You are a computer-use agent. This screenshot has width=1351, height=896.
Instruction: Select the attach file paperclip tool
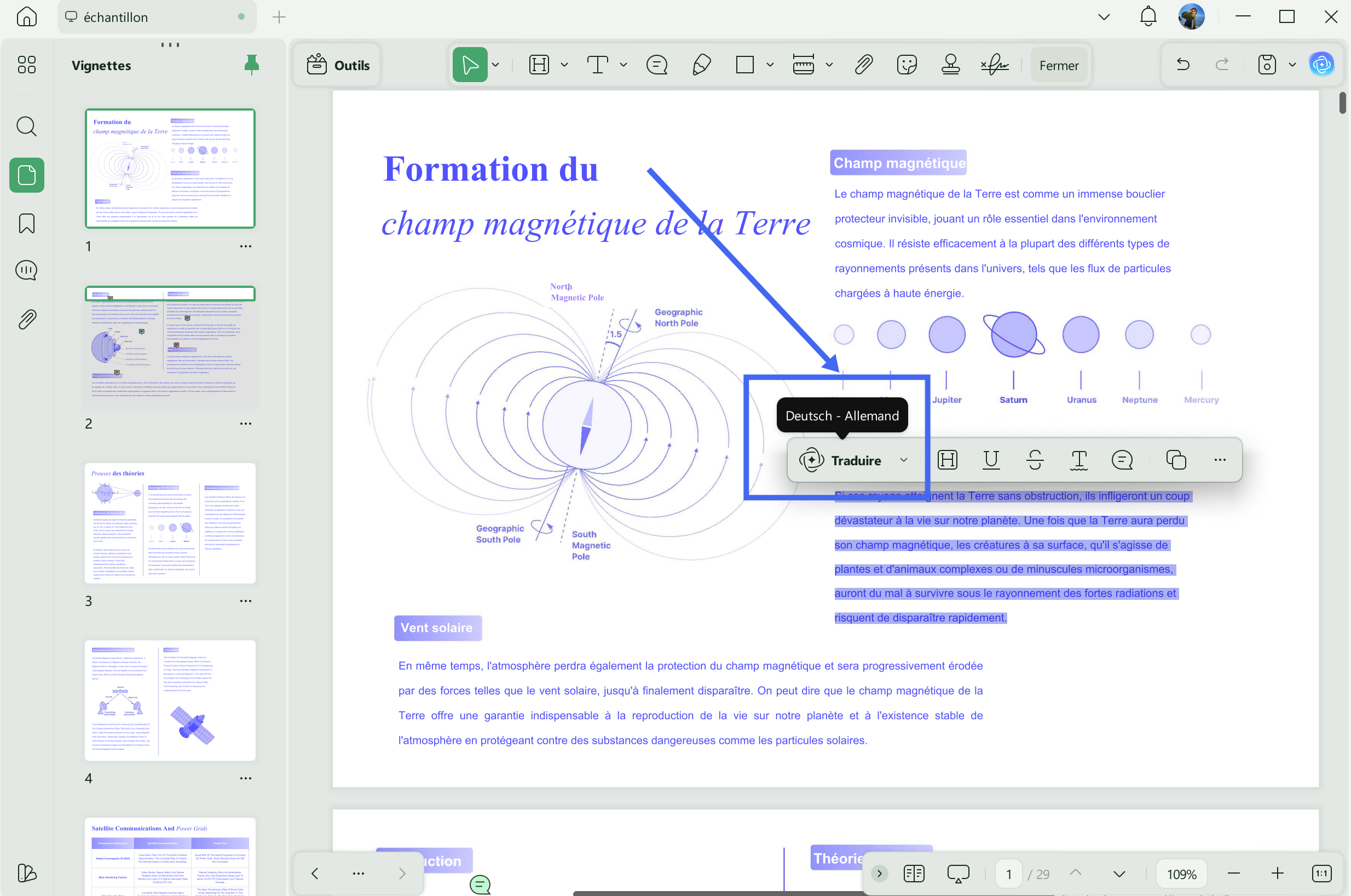(x=863, y=65)
